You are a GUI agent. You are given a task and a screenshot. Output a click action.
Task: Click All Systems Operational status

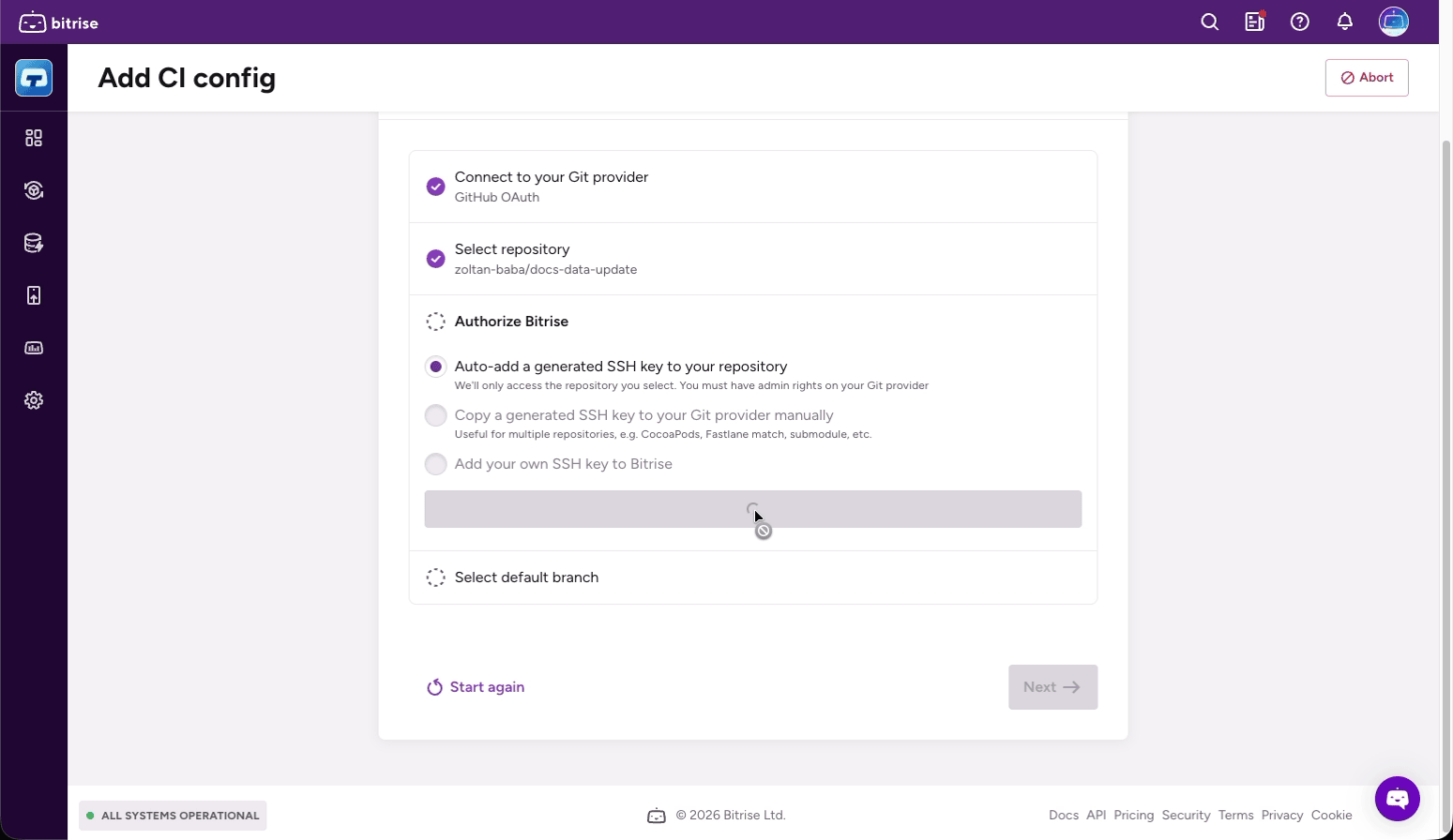tap(173, 816)
